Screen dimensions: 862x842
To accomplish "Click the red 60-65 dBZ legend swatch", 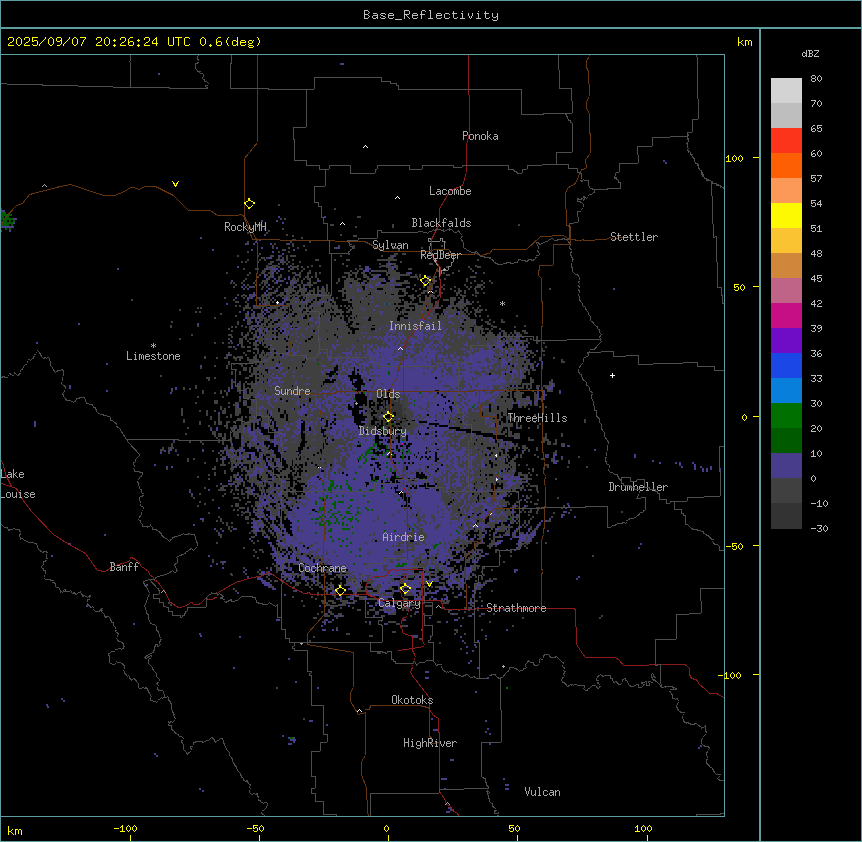I will (x=786, y=141).
